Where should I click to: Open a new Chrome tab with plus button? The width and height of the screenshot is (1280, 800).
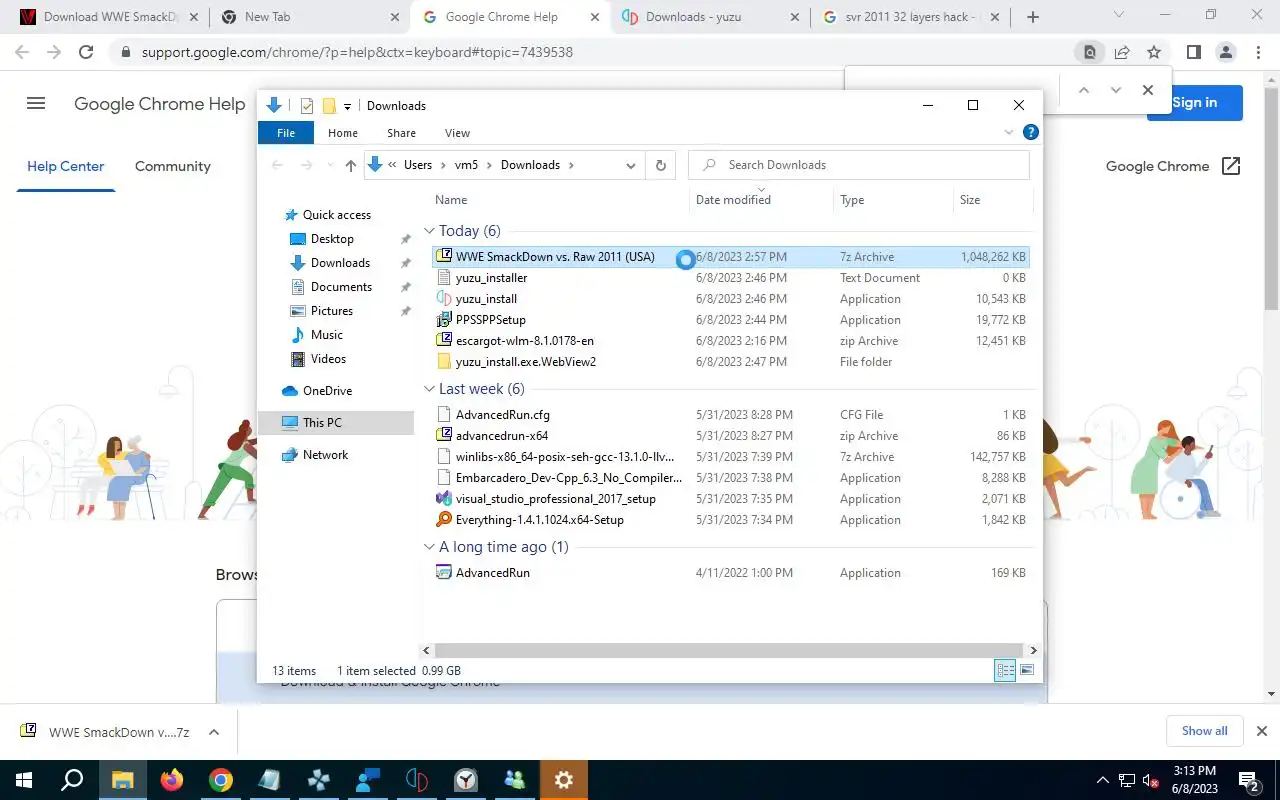(x=1033, y=17)
